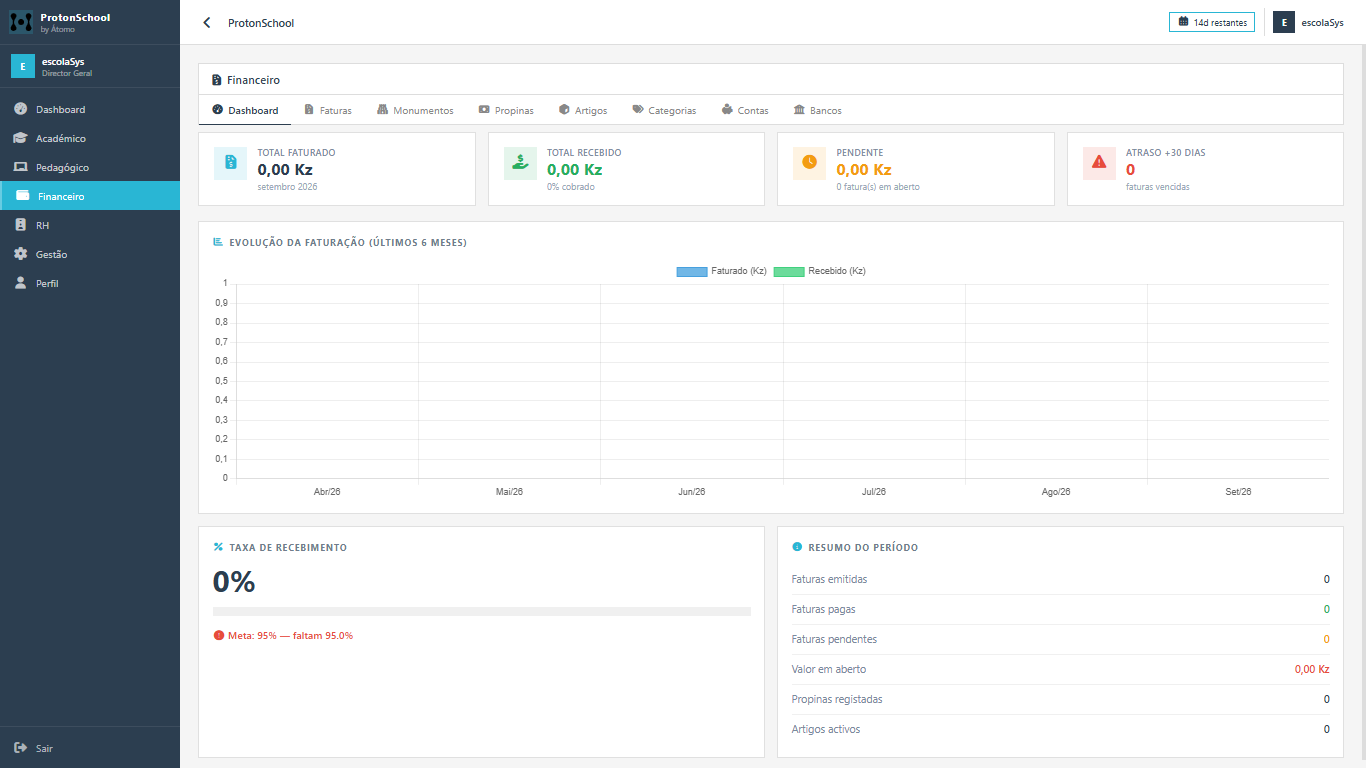1366x768 pixels.
Task: Click the Artigos activos row label
Action: tap(825, 729)
